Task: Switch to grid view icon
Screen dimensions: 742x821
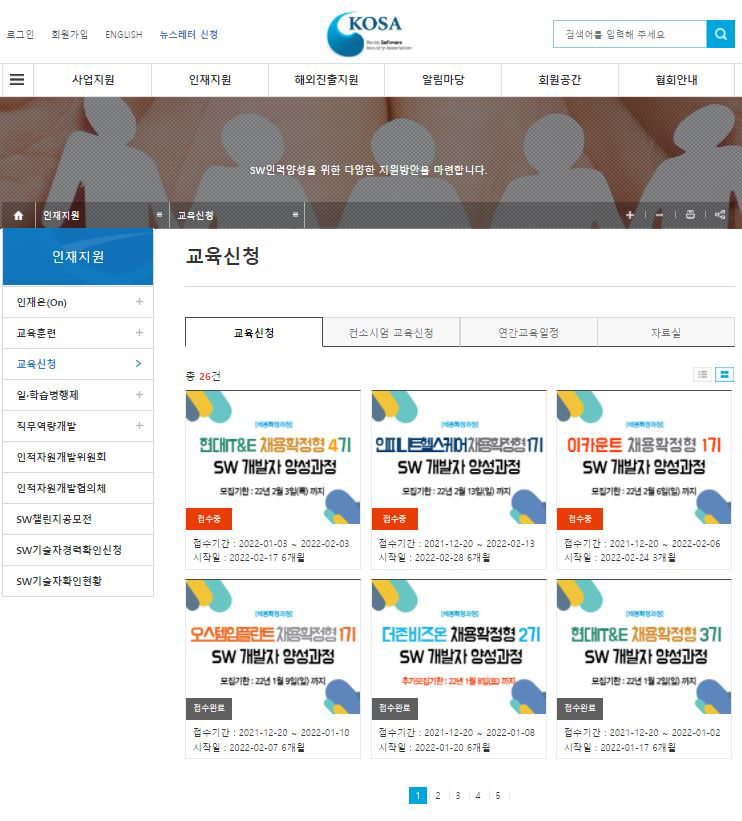Action: coord(724,374)
